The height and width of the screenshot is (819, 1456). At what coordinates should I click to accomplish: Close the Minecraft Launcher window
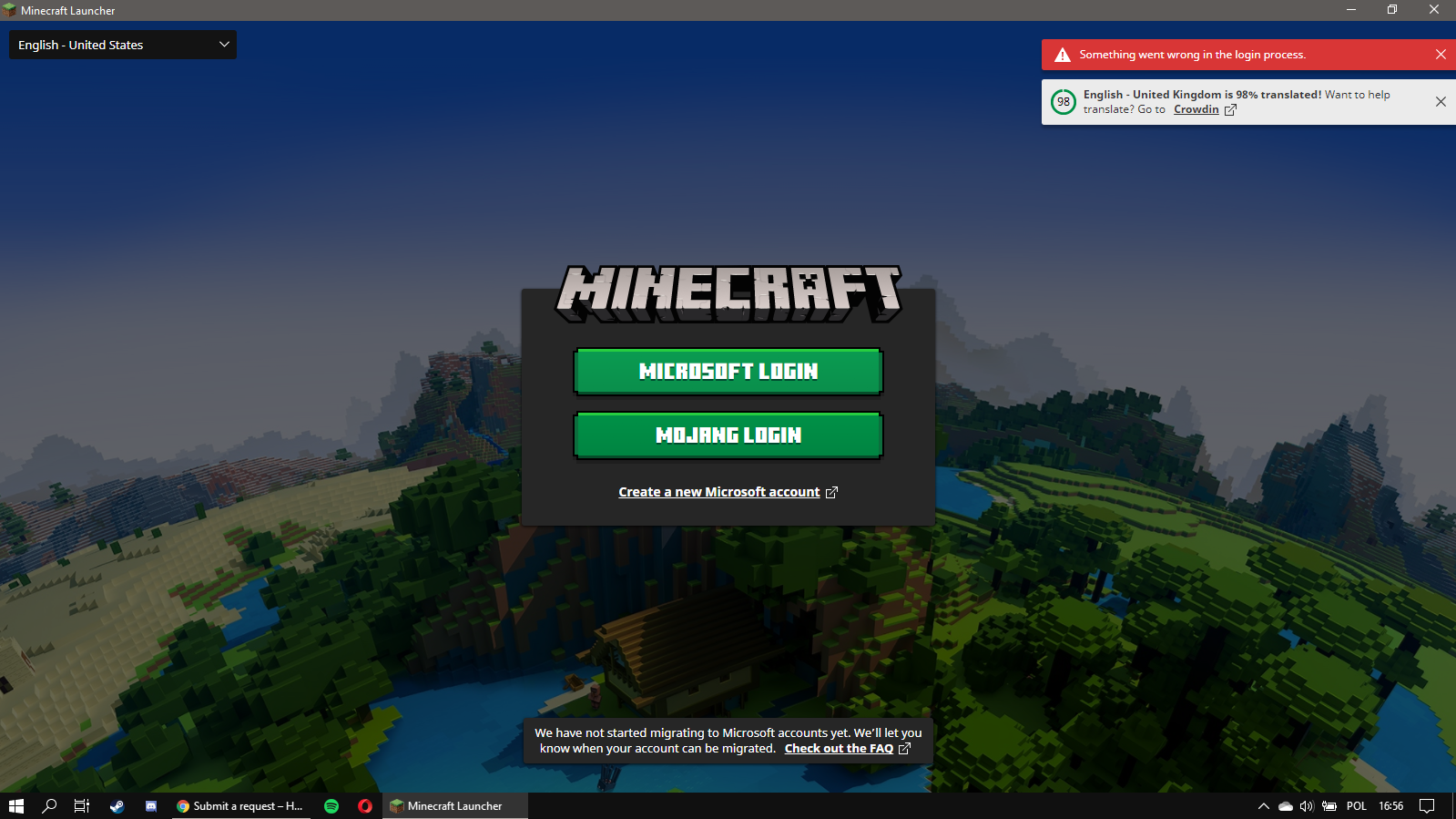(1434, 10)
